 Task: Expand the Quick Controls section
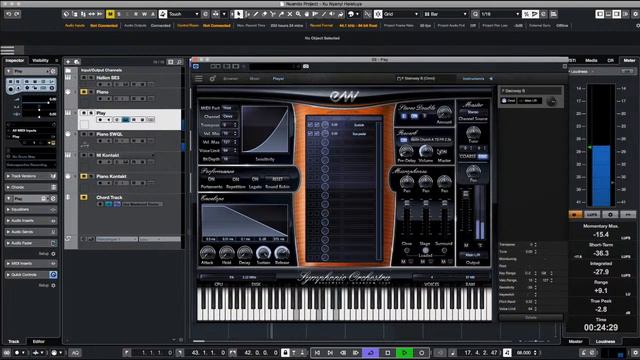31,275
